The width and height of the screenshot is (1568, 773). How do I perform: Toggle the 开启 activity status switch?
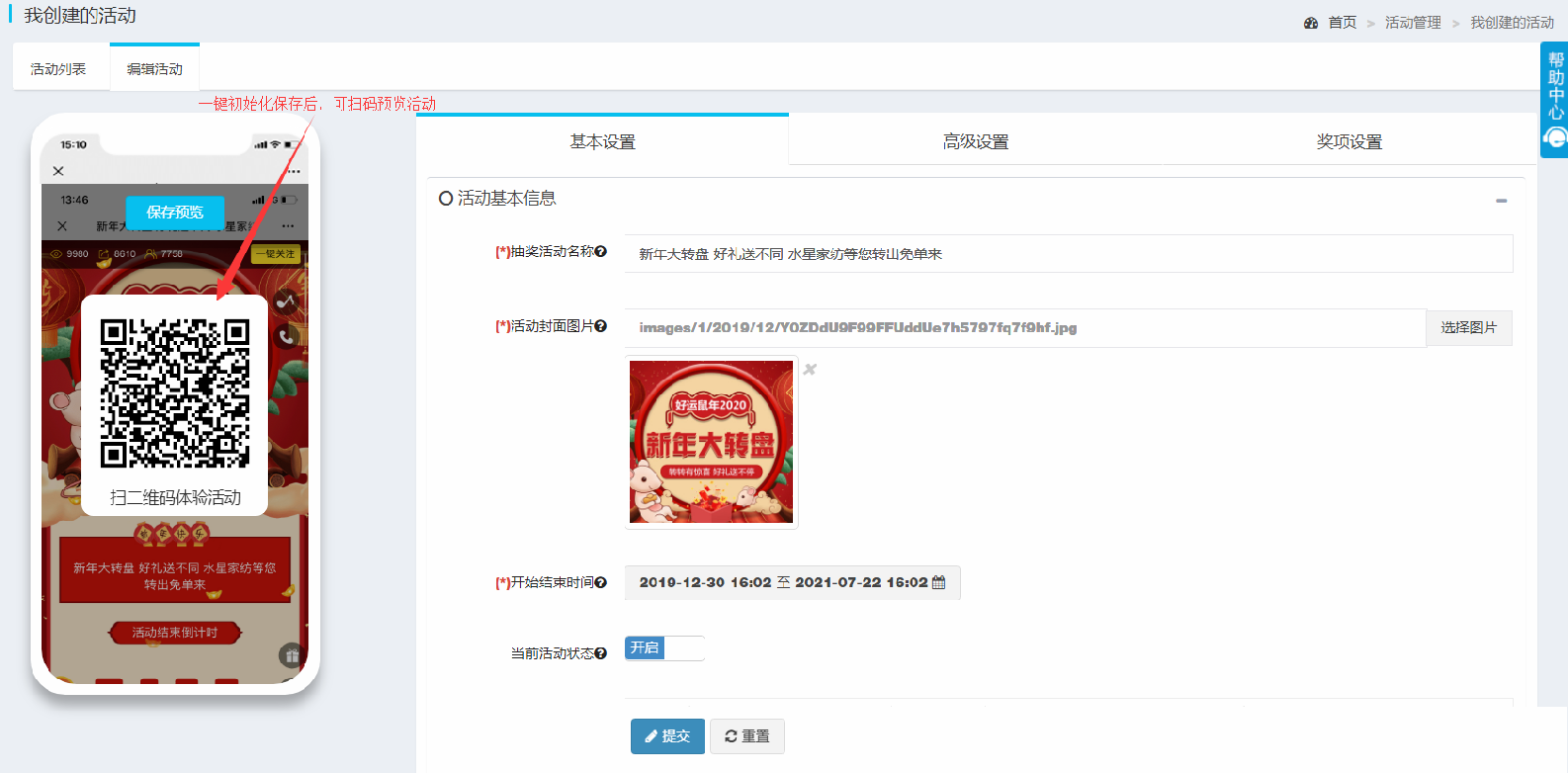[x=664, y=647]
